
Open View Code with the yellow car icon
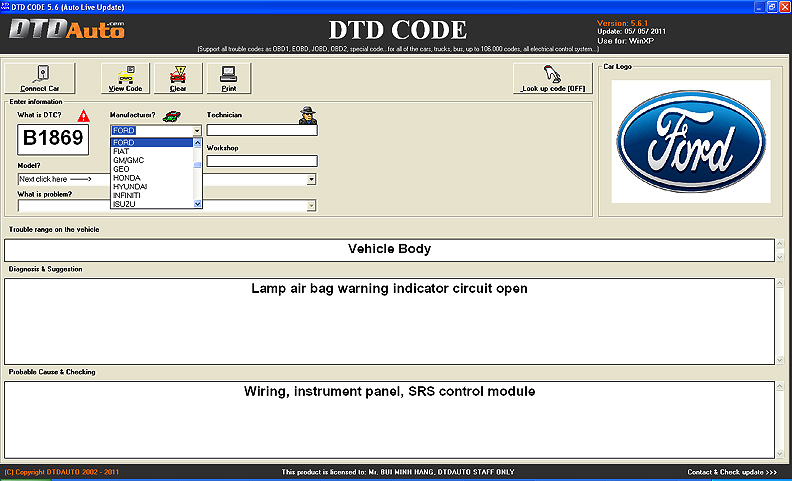click(125, 78)
